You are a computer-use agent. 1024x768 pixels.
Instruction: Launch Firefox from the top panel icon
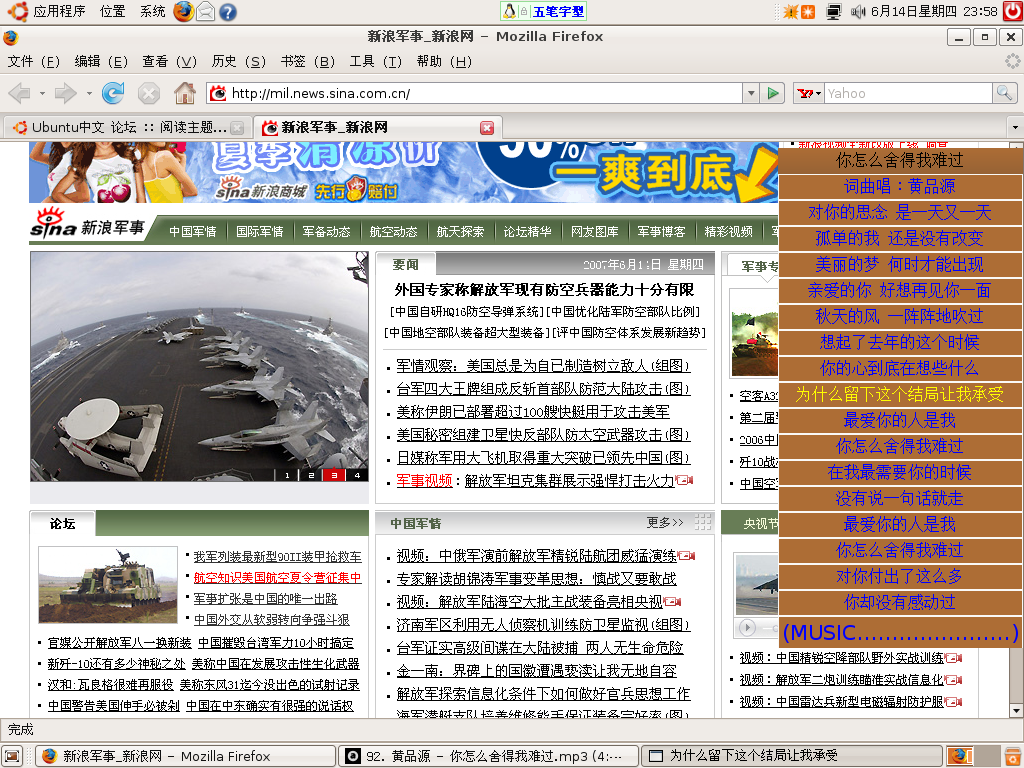[184, 11]
